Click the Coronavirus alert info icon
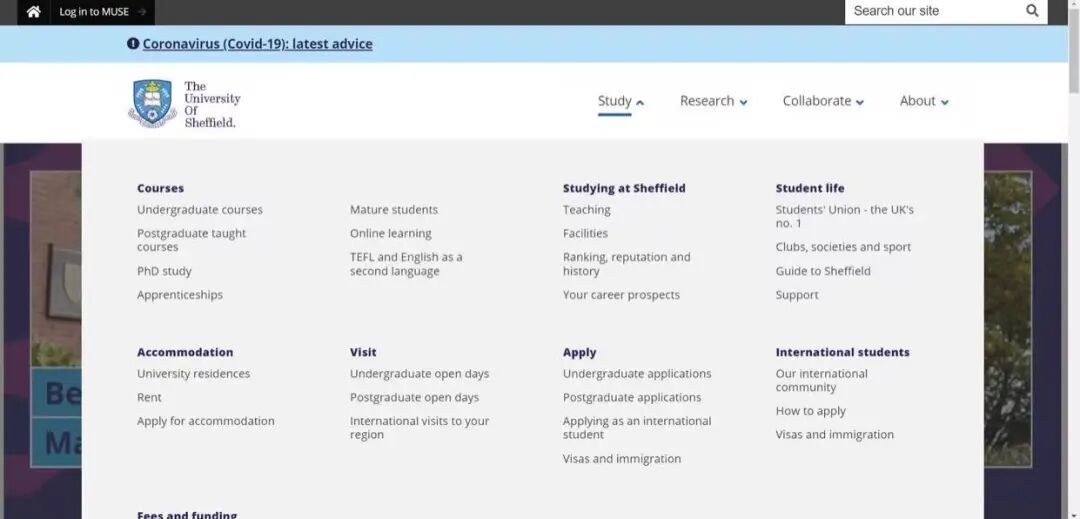 coord(133,44)
